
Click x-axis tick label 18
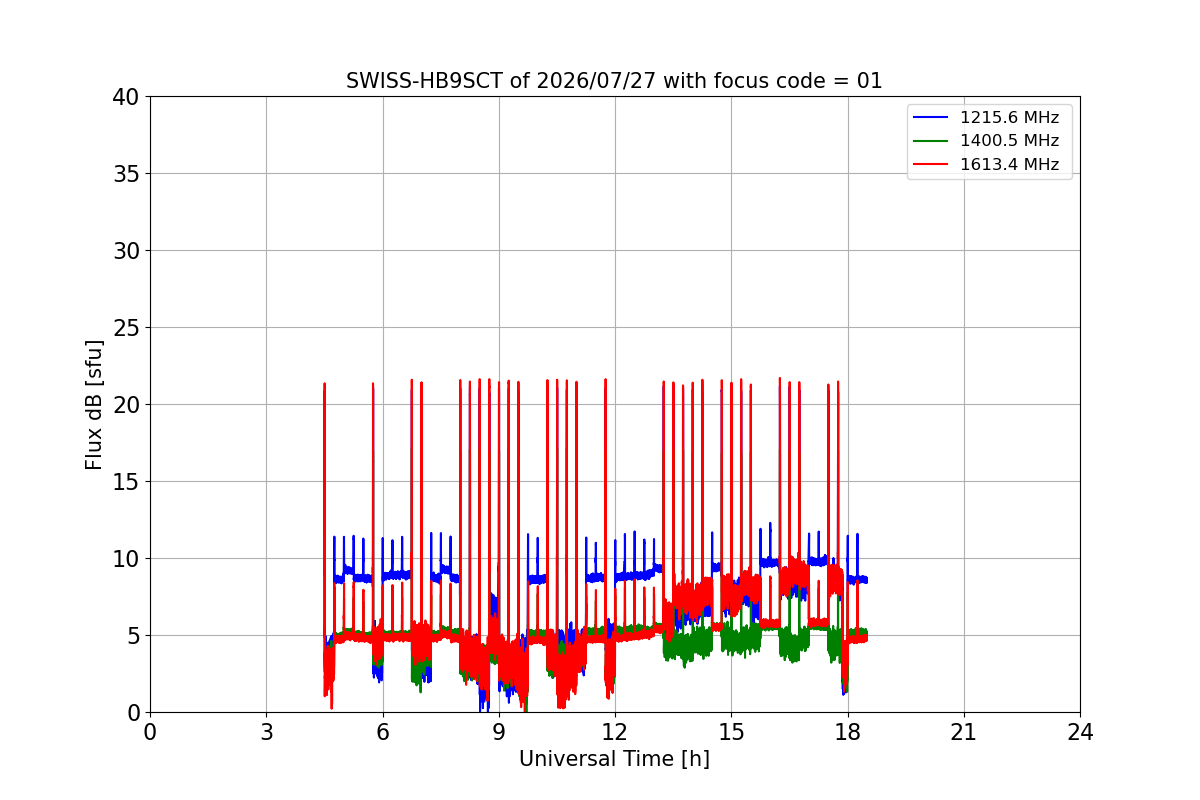tap(848, 732)
